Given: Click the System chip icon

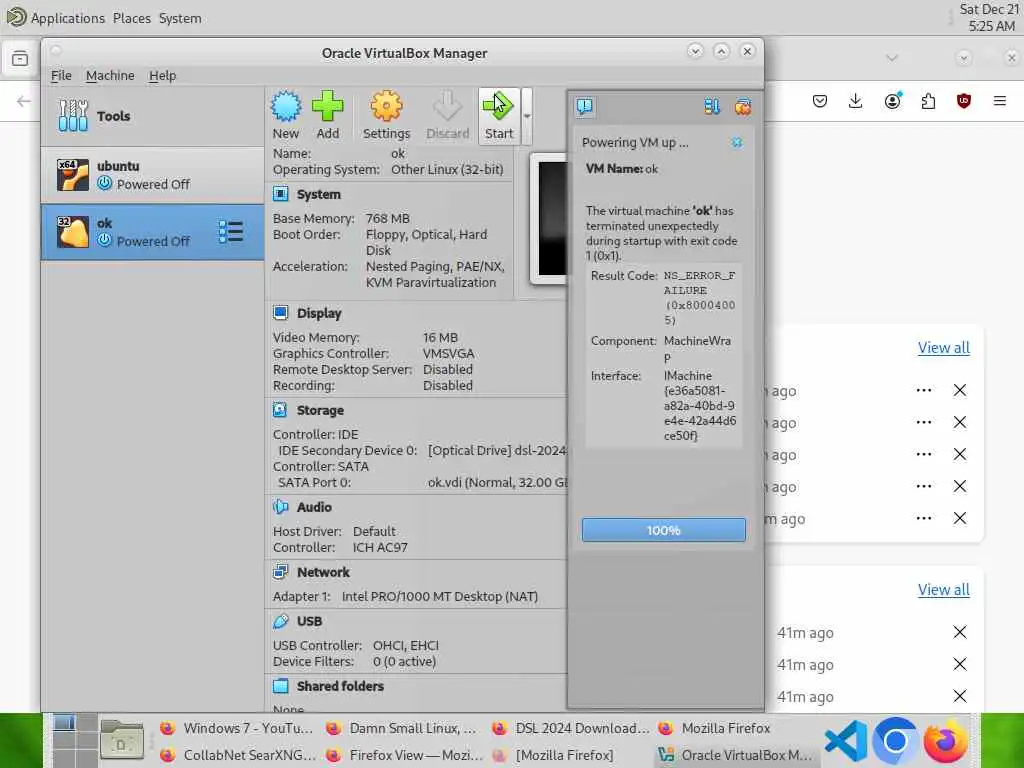Looking at the screenshot, I should [x=280, y=194].
